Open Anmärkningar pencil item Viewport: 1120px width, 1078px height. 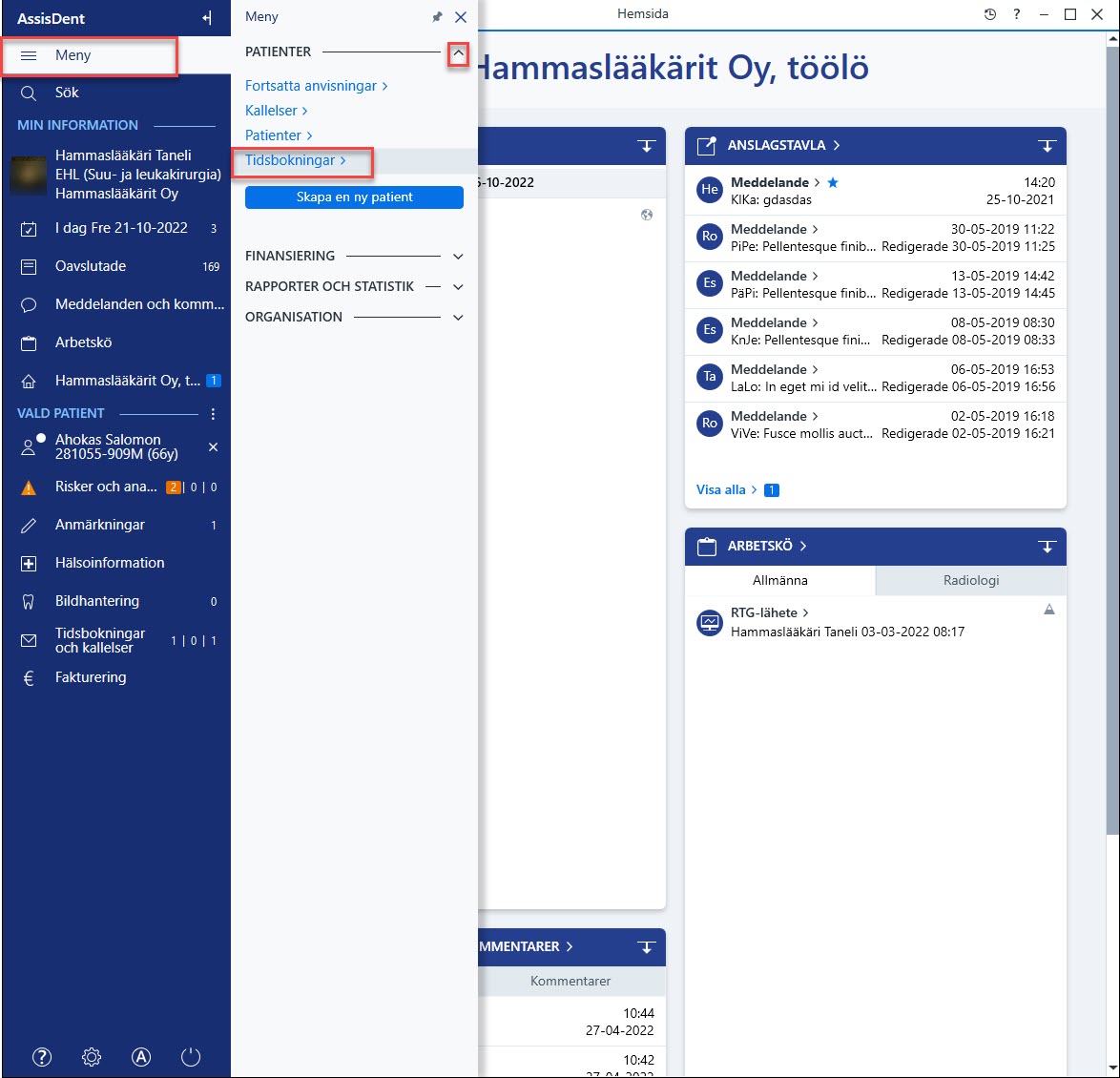click(115, 525)
